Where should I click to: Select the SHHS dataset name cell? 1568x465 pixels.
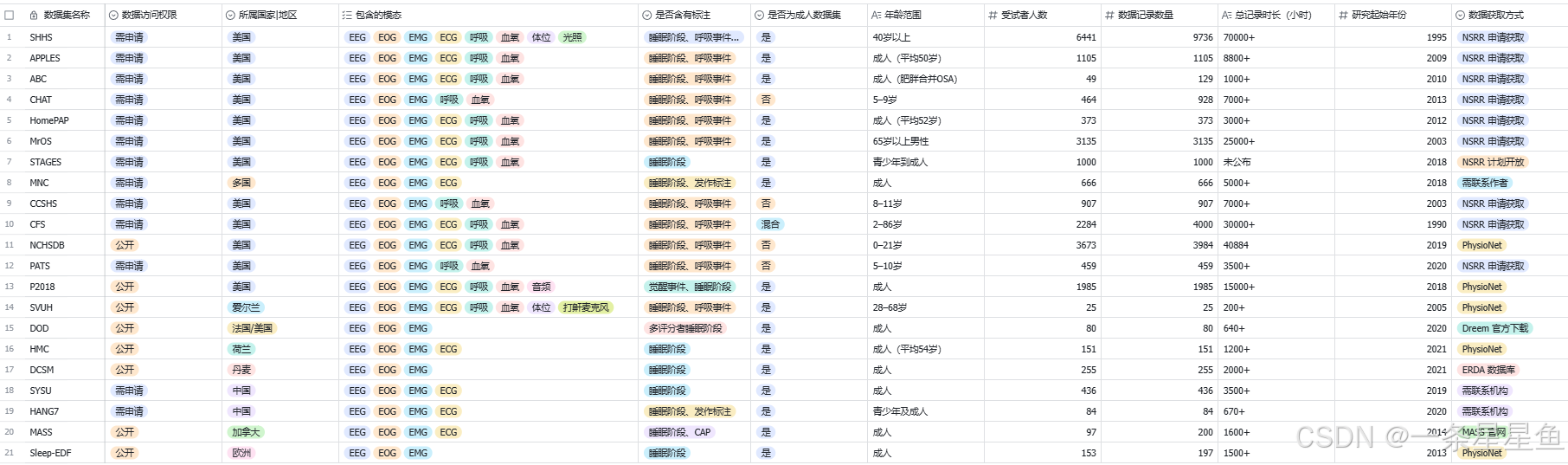pyautogui.click(x=62, y=37)
